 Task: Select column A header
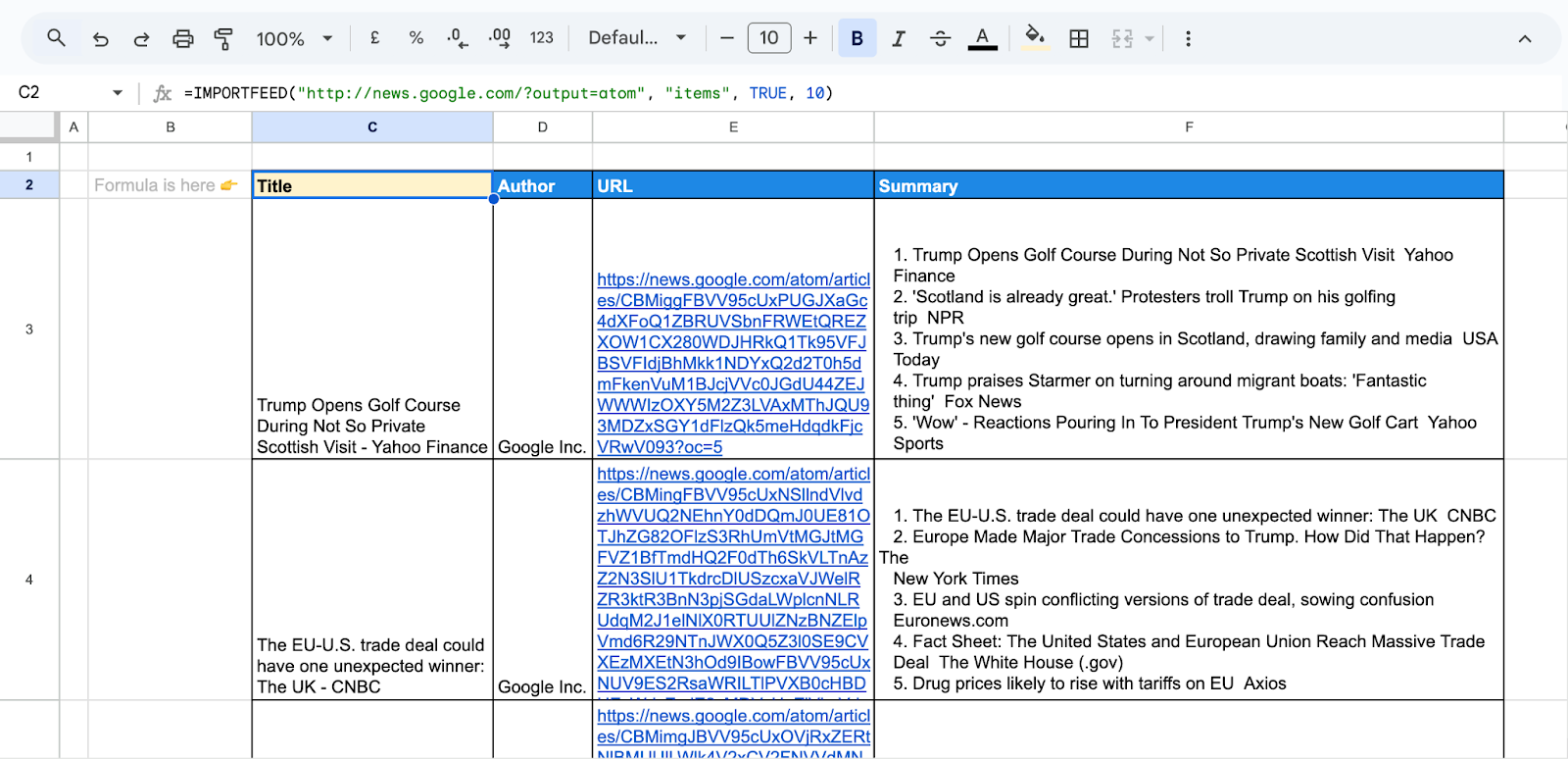tap(73, 127)
